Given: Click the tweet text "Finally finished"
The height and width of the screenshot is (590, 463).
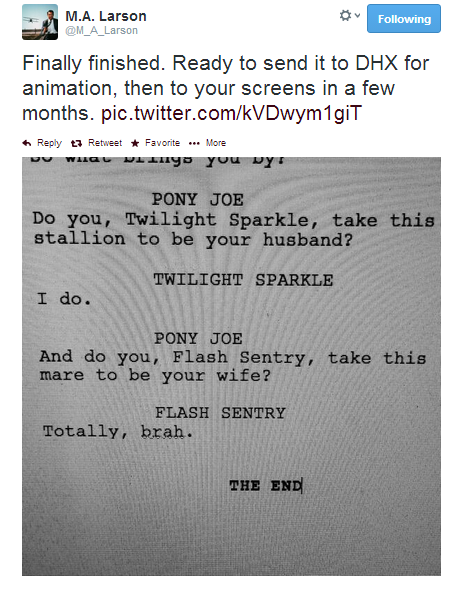Looking at the screenshot, I should click(x=94, y=63).
